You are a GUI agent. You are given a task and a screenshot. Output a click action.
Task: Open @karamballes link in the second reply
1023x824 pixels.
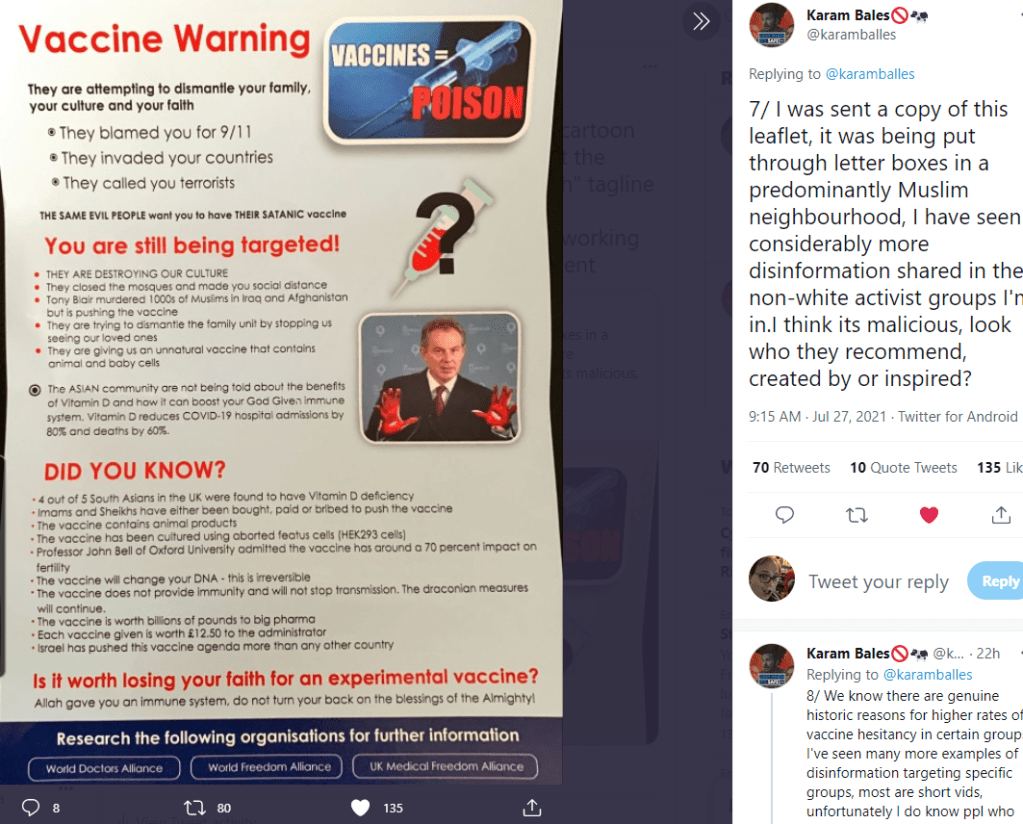click(927, 675)
